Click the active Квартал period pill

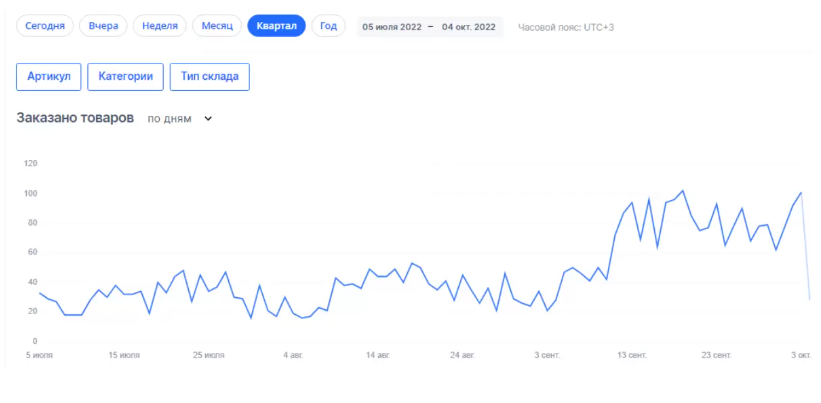click(x=276, y=26)
